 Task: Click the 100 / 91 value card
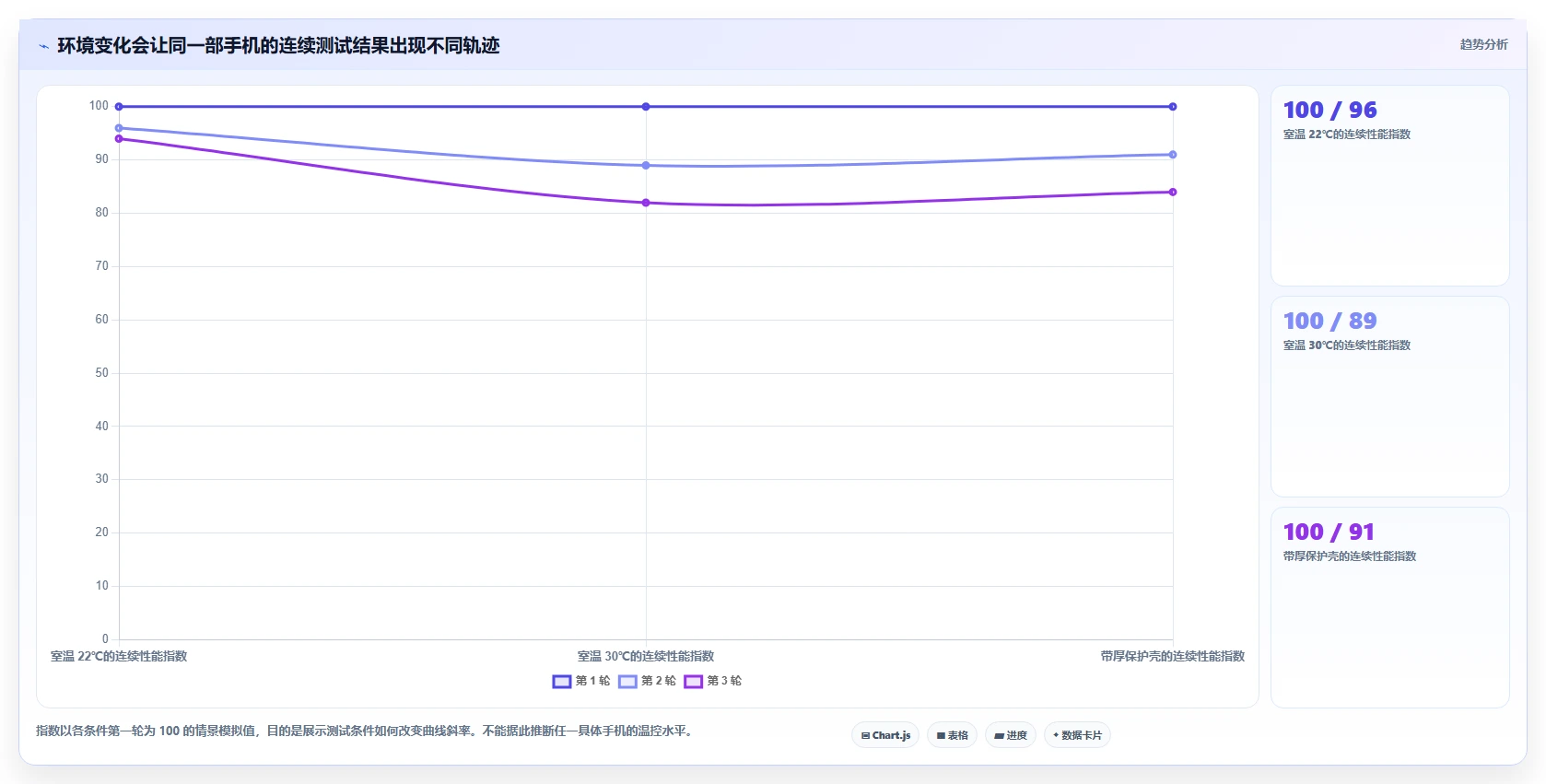[1389, 608]
